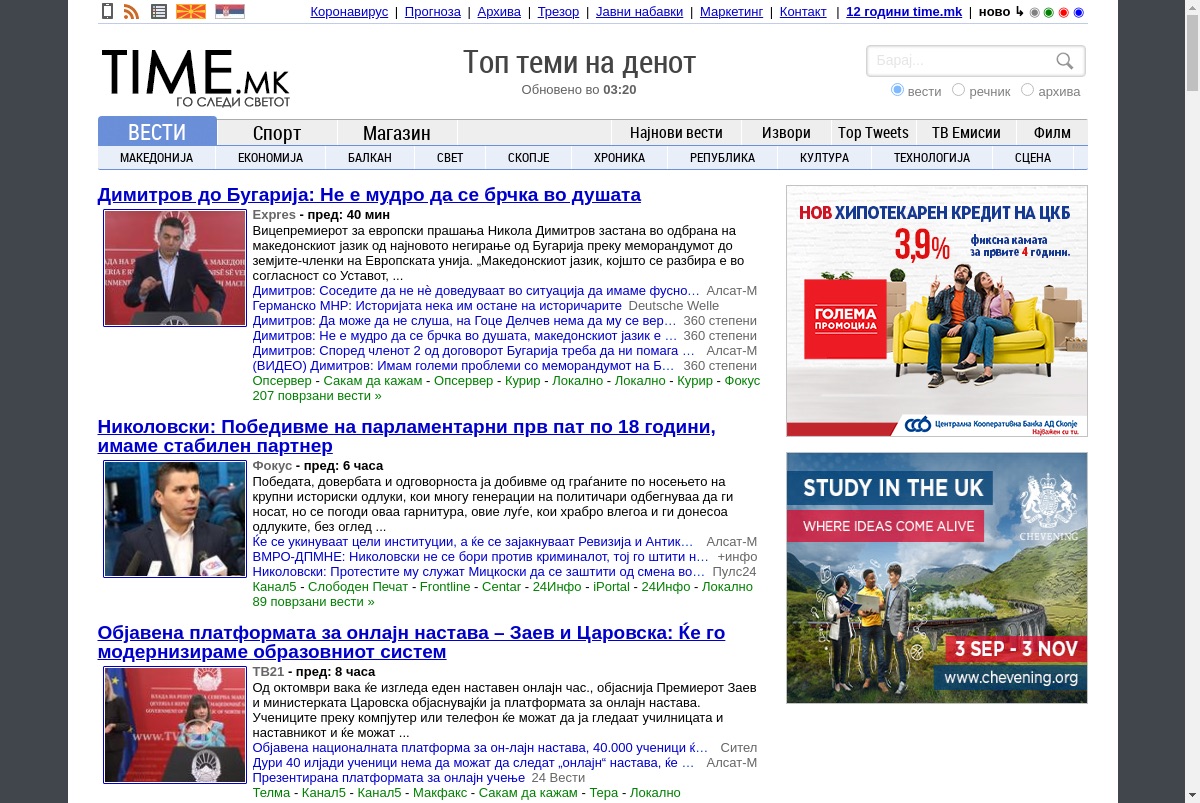Screen dimensions: 1200x803
Task: Open Nikolovski article thumbnail
Action: click(x=175, y=518)
